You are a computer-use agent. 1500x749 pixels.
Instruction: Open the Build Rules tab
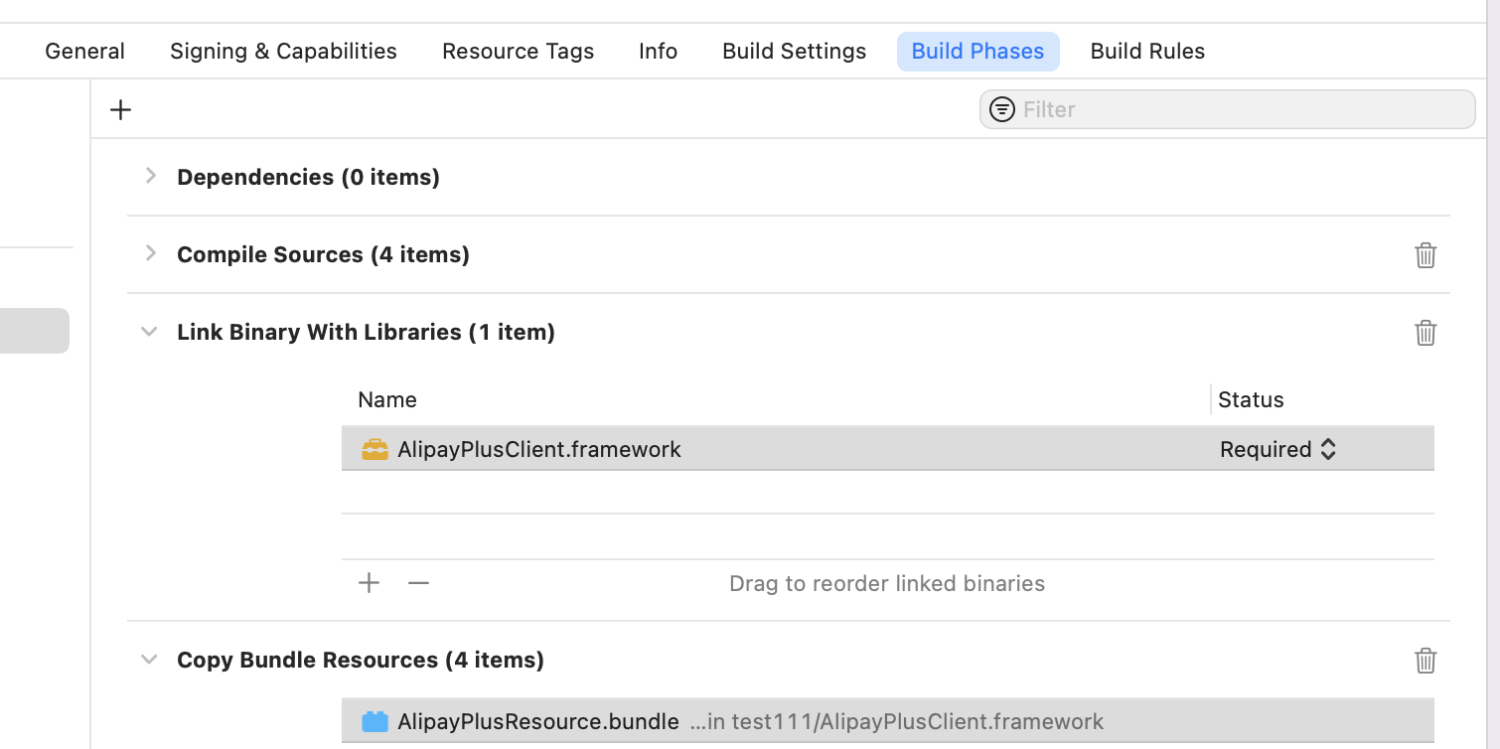coord(1147,50)
